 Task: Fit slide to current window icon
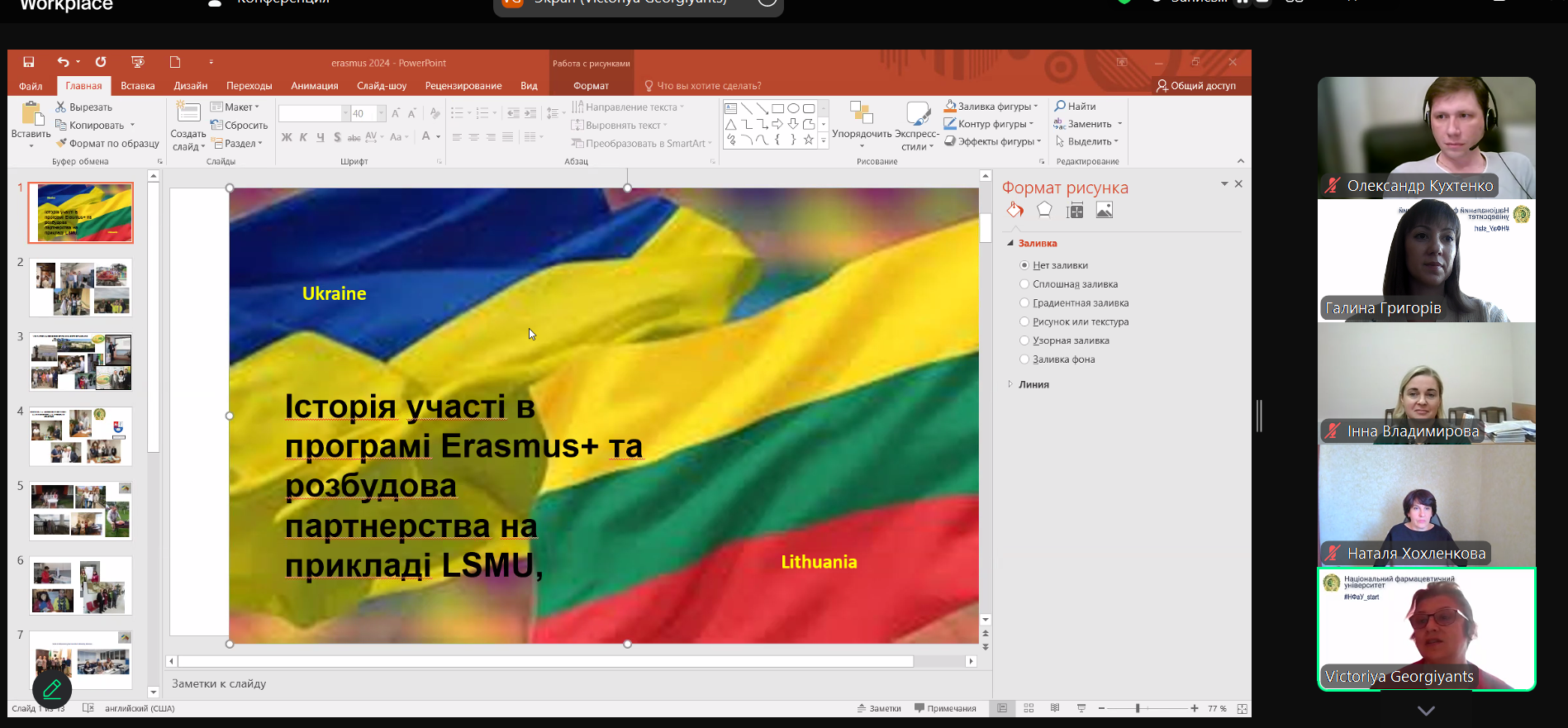1242,708
